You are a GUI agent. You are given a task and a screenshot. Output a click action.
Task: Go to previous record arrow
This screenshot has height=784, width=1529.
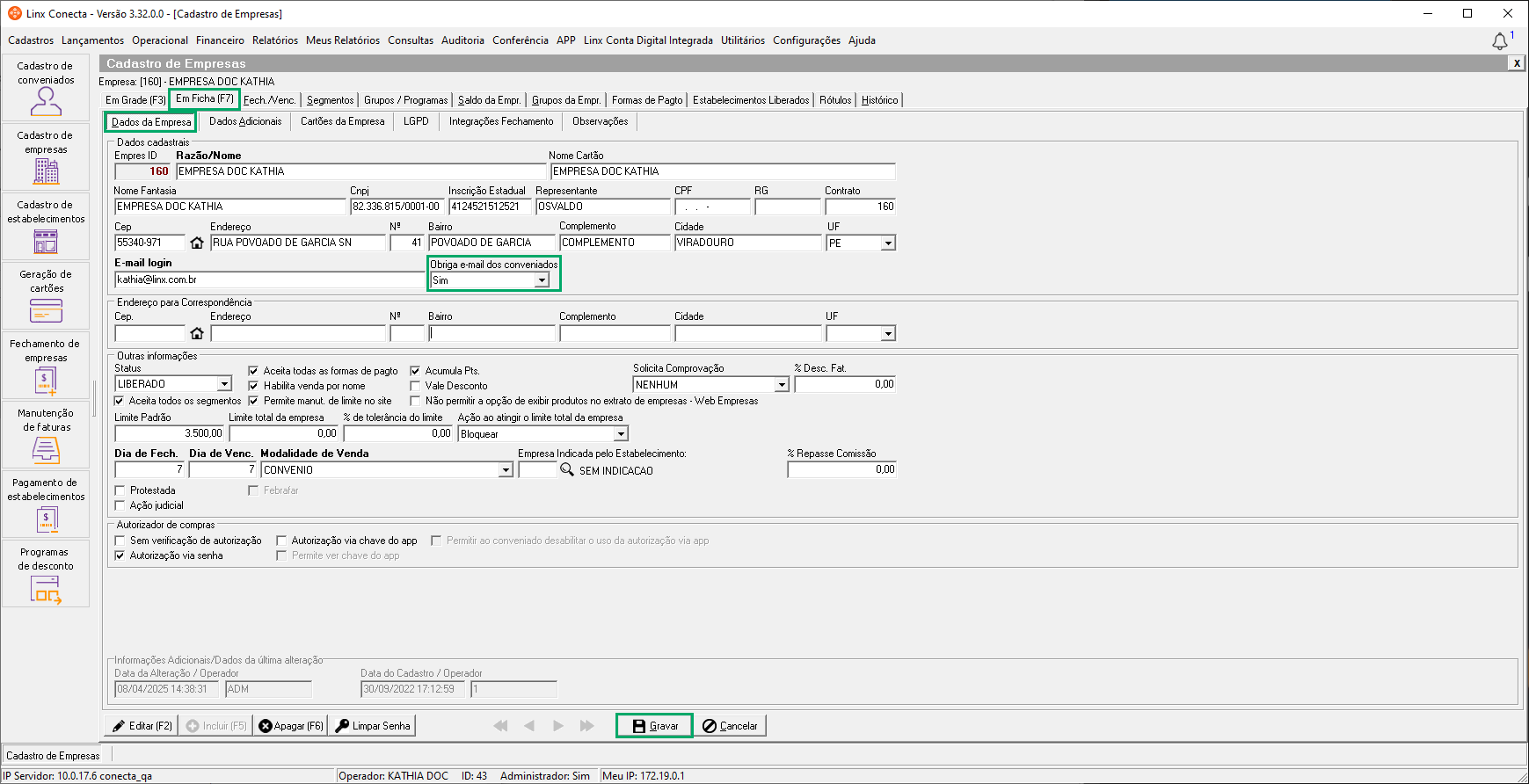(529, 726)
